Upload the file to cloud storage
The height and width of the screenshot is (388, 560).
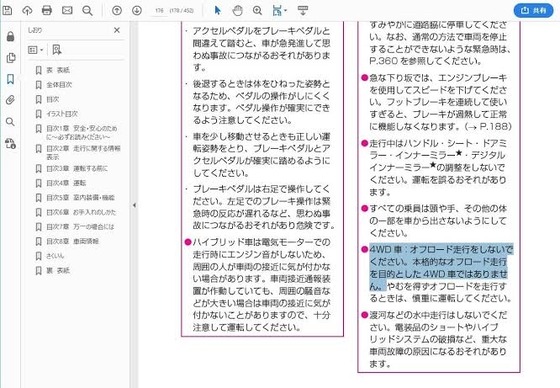28,10
